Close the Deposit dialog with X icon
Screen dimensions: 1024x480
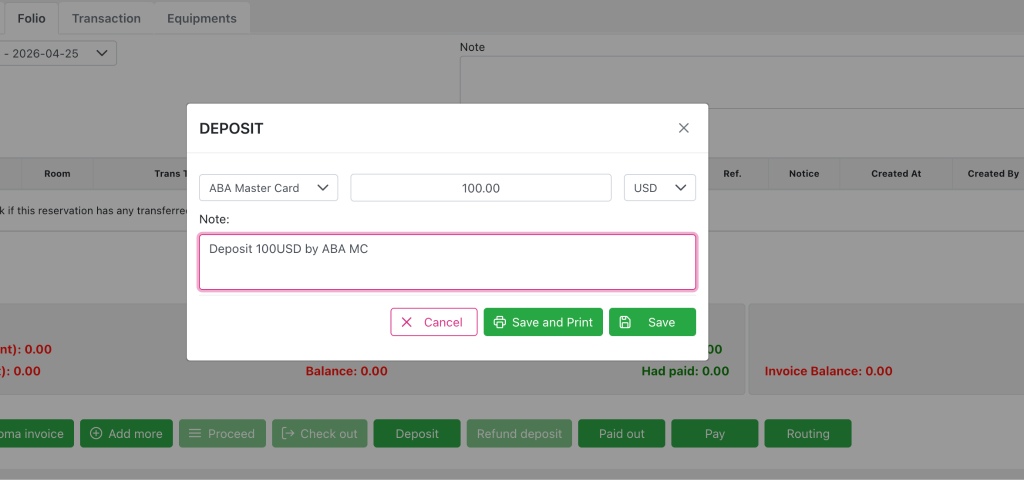[684, 128]
